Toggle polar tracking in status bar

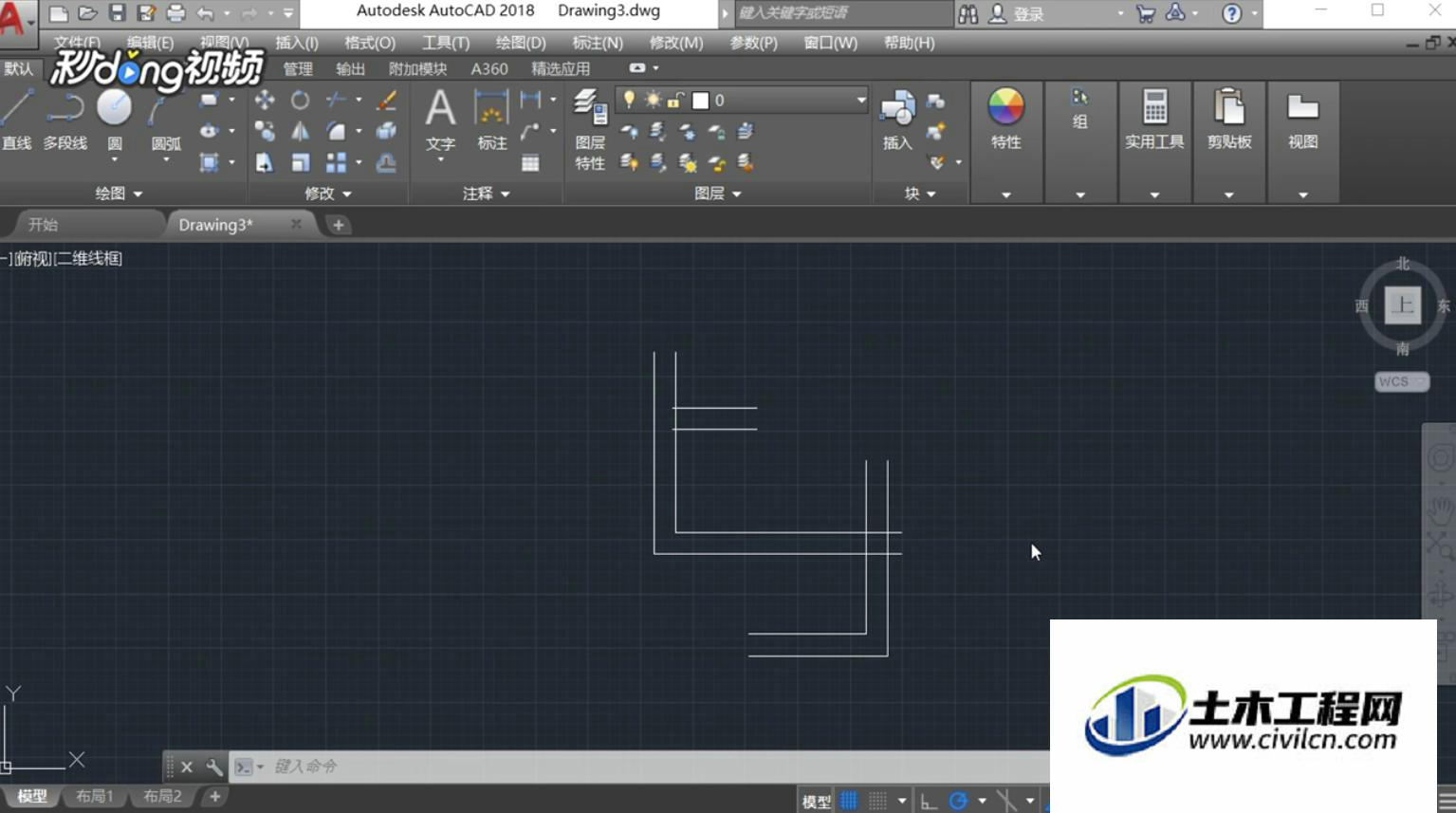pos(958,801)
